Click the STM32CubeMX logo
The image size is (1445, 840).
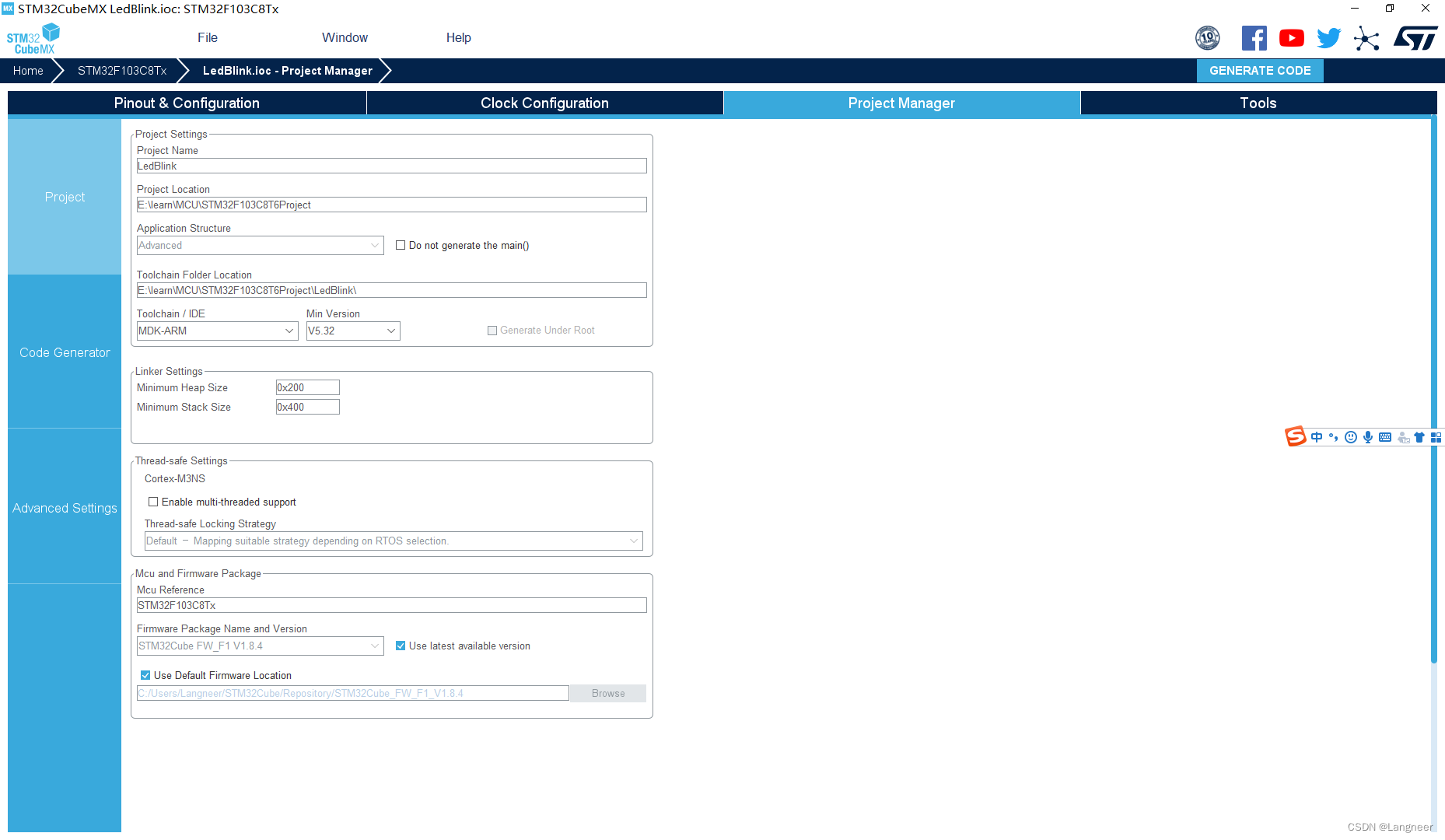click(33, 39)
